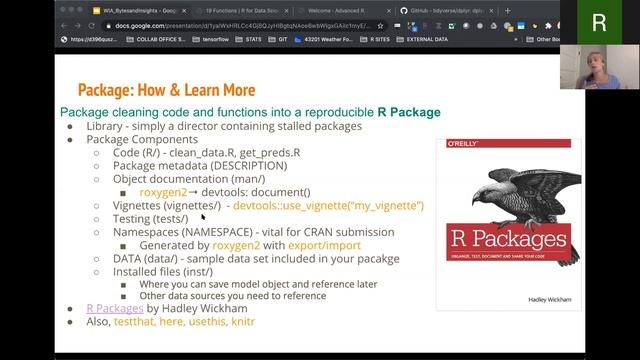Open the Welcome Advanced R tab
640x360 pixels.
pyautogui.click(x=343, y=11)
